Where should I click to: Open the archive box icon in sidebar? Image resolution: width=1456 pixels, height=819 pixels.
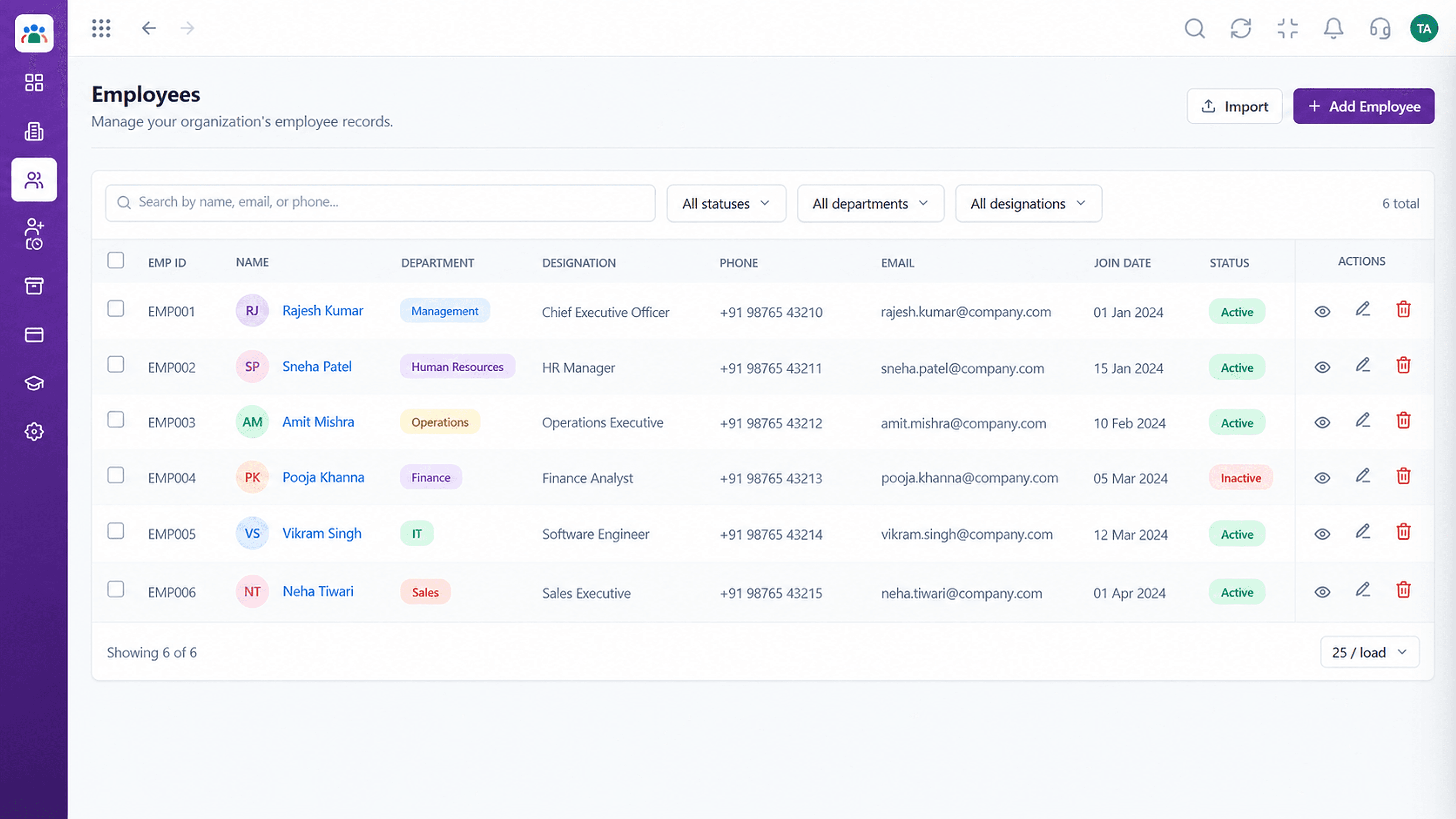[34, 286]
